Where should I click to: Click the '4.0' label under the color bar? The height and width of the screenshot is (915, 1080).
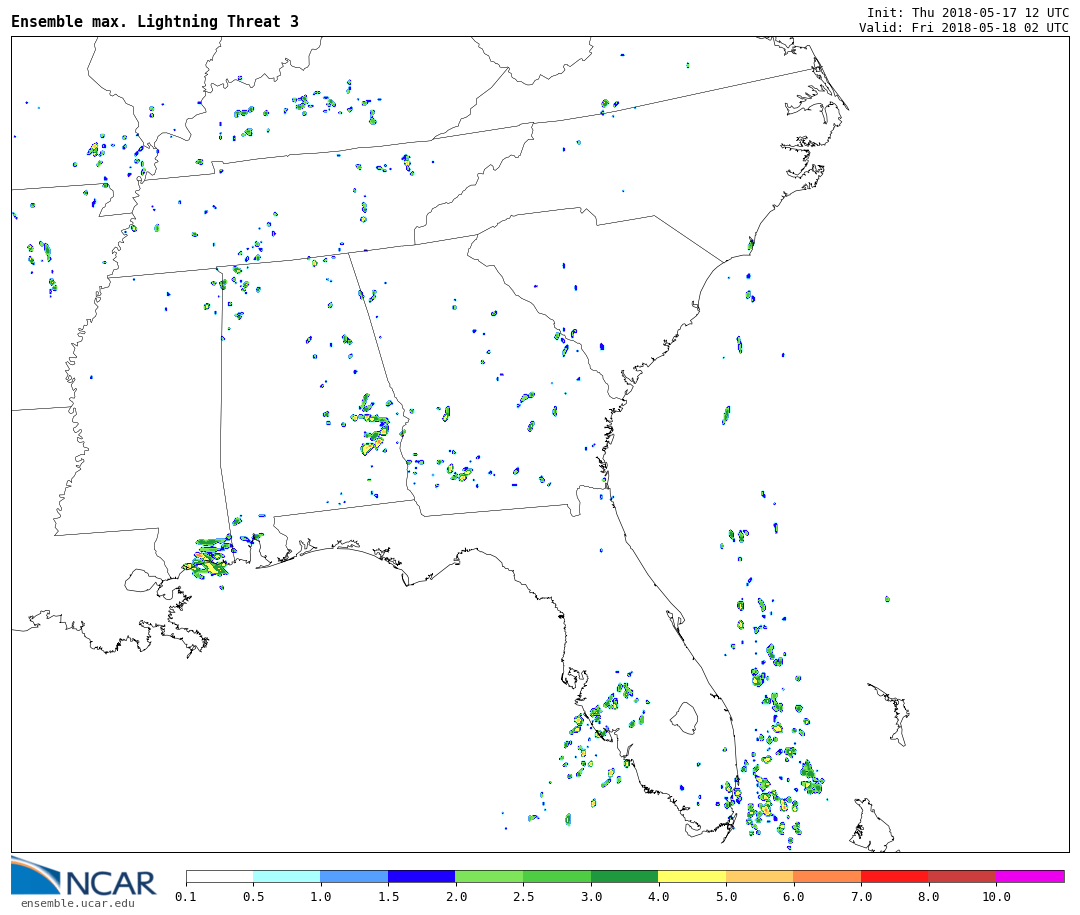pyautogui.click(x=658, y=897)
